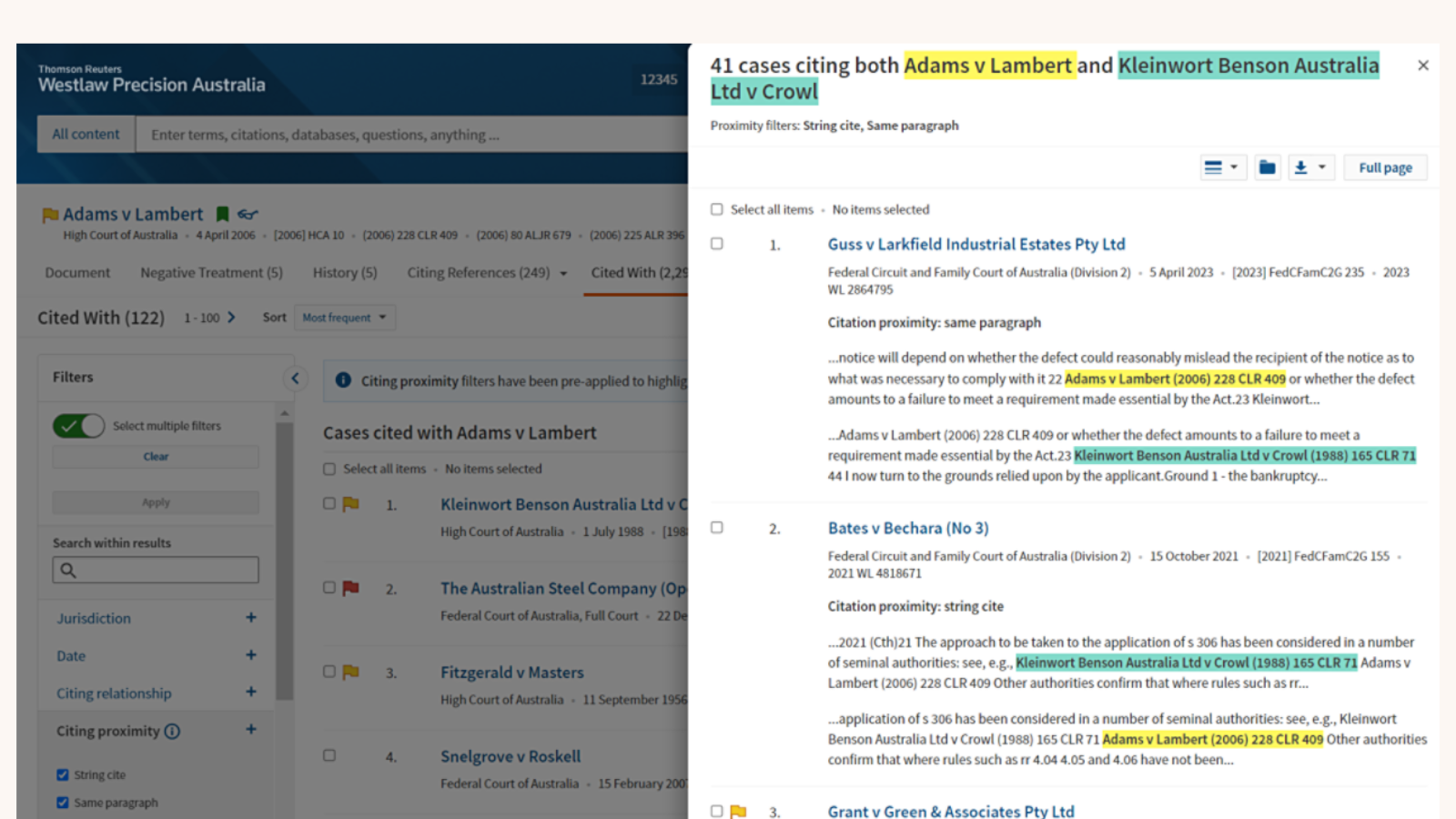
Task: Open The Australian Steel Company case
Action: pyautogui.click(x=564, y=589)
